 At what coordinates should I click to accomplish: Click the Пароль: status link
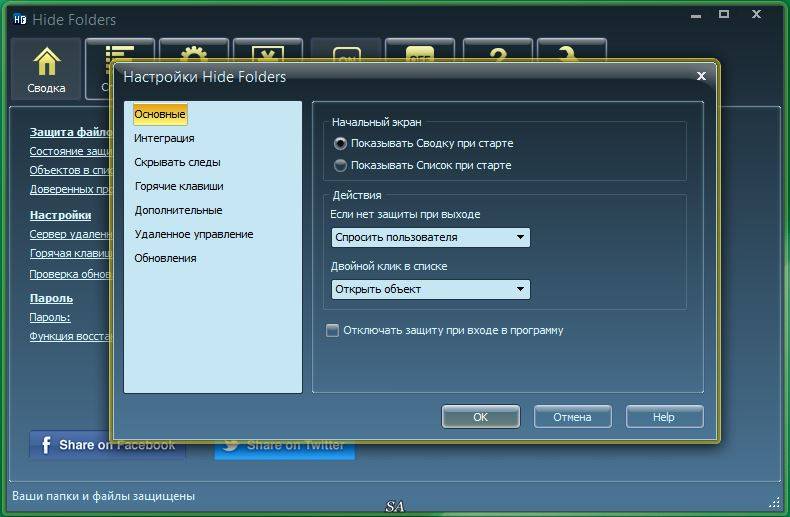coord(50,317)
